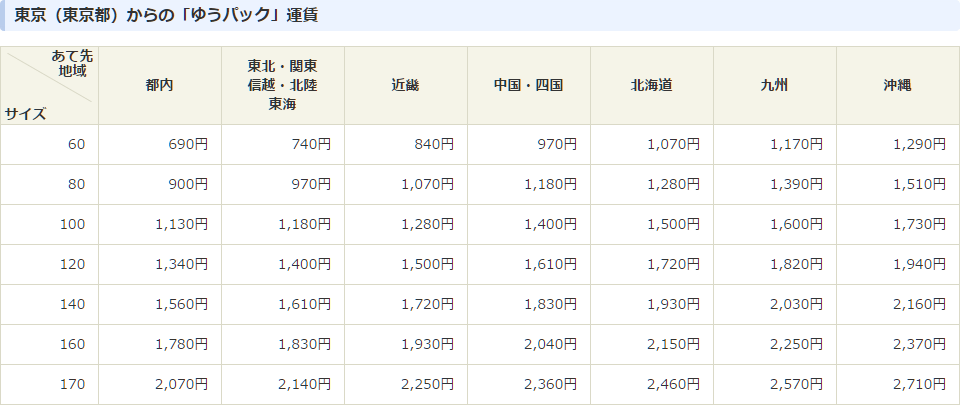Viewport: 960px width, 405px height.
Task: Click 1,400円 in the 中国・四国 column
Action: coord(550,225)
